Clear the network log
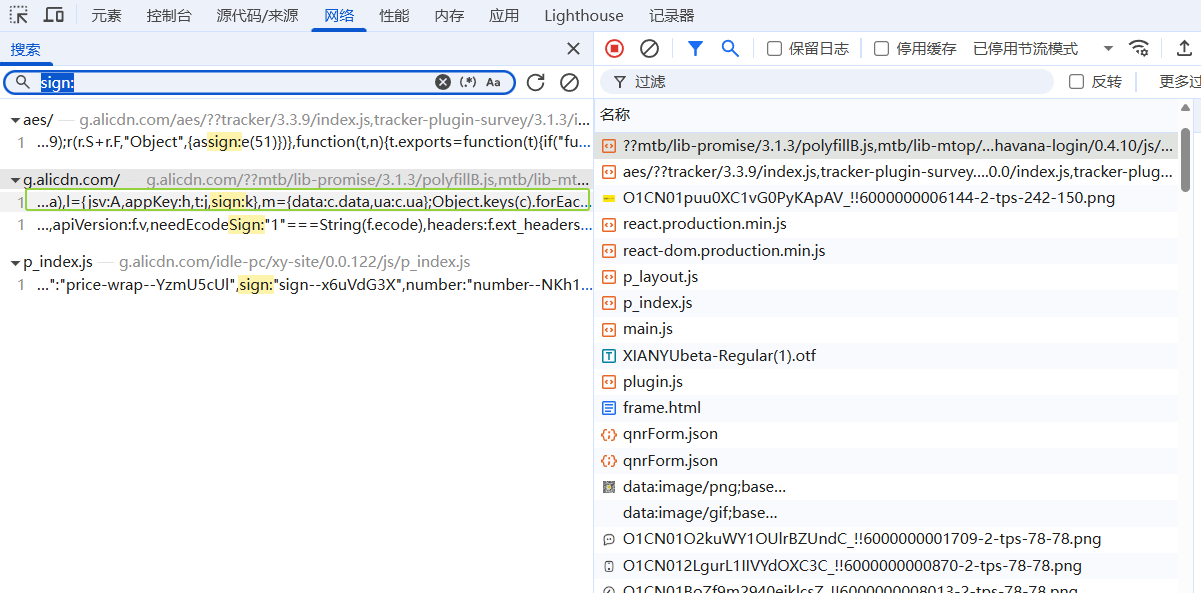Screen dimensions: 1201x593 [x=649, y=48]
